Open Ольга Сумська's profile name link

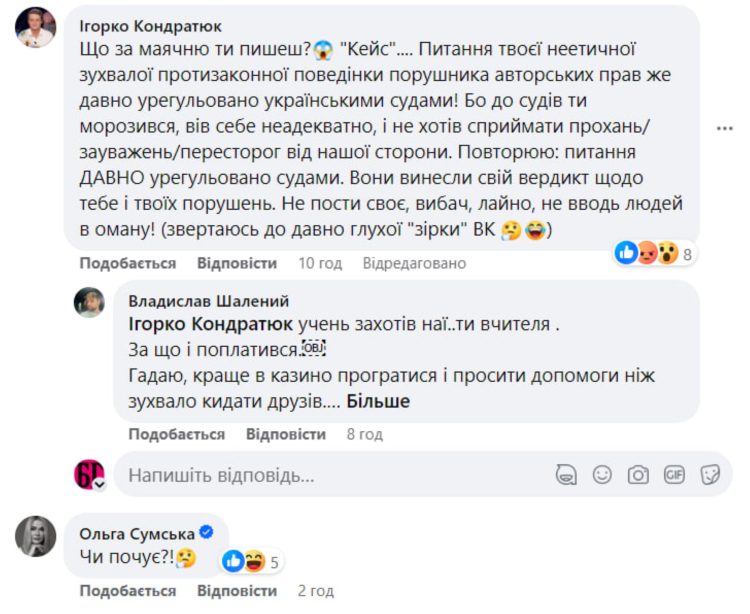[135, 533]
